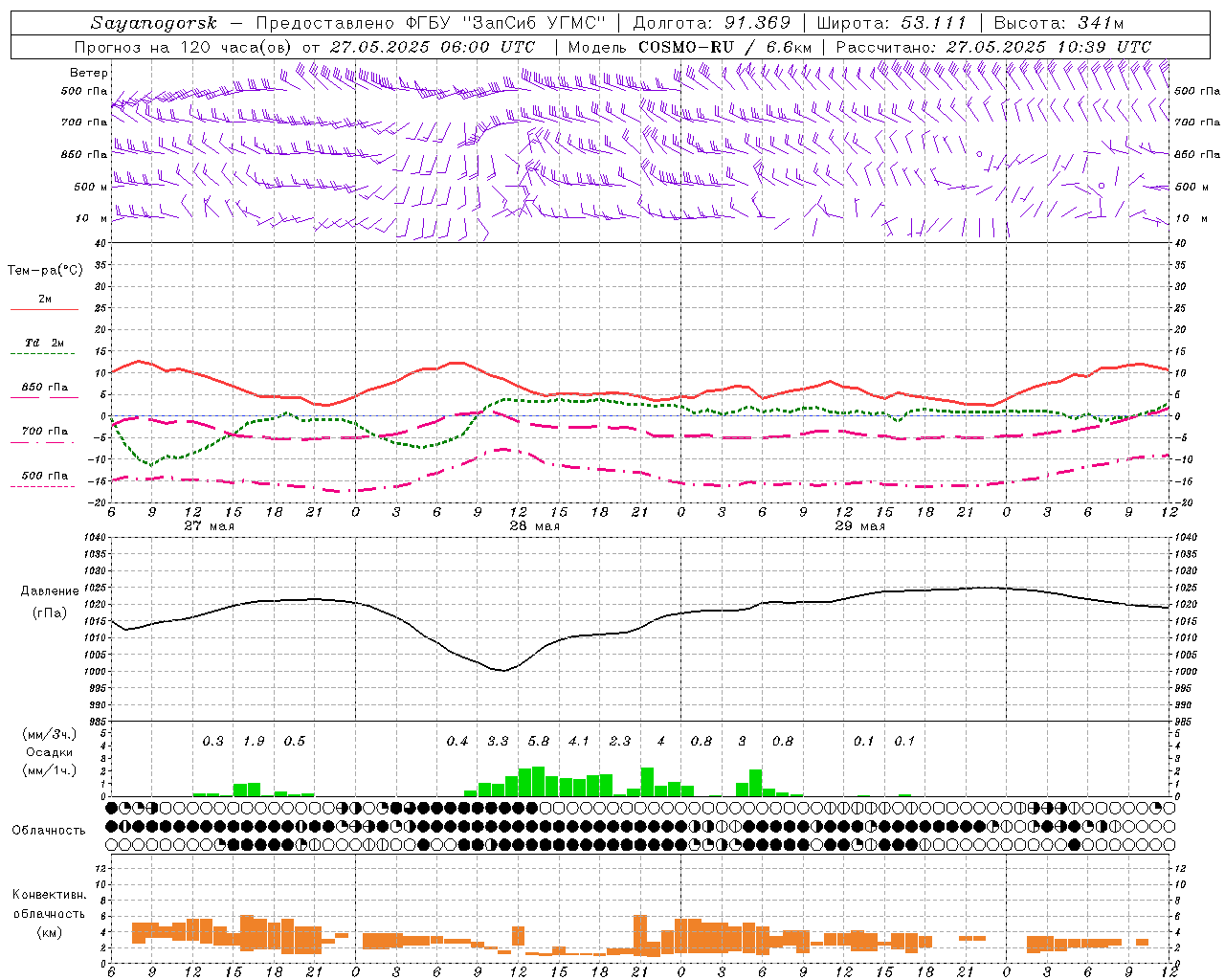Select the 'Долгота: 91.369' header field
Viewport: 1225px width, 980px height.
[x=712, y=23]
